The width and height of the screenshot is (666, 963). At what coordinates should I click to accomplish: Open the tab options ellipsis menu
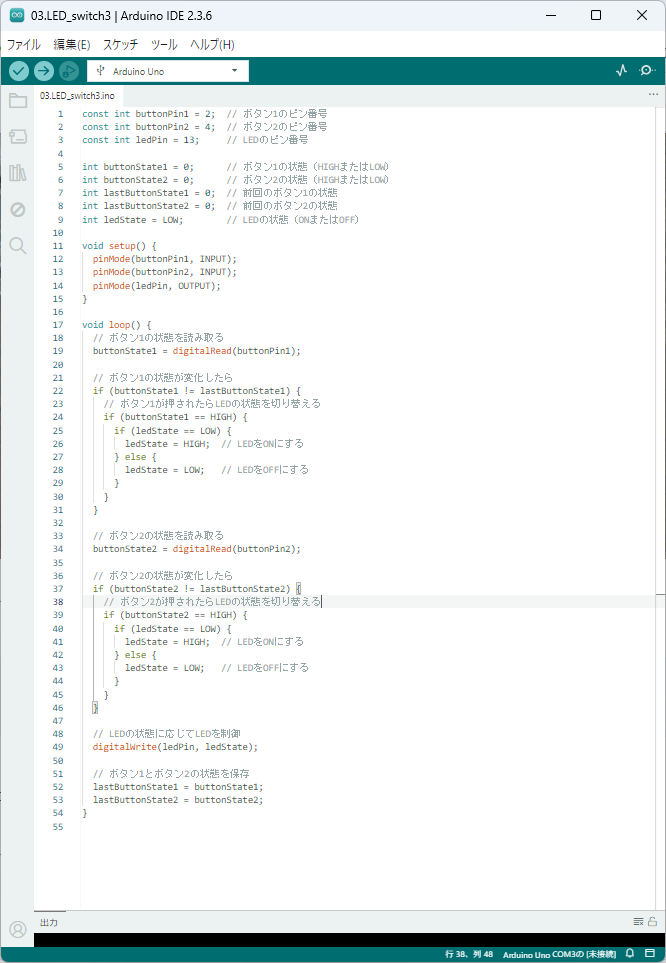point(653,95)
